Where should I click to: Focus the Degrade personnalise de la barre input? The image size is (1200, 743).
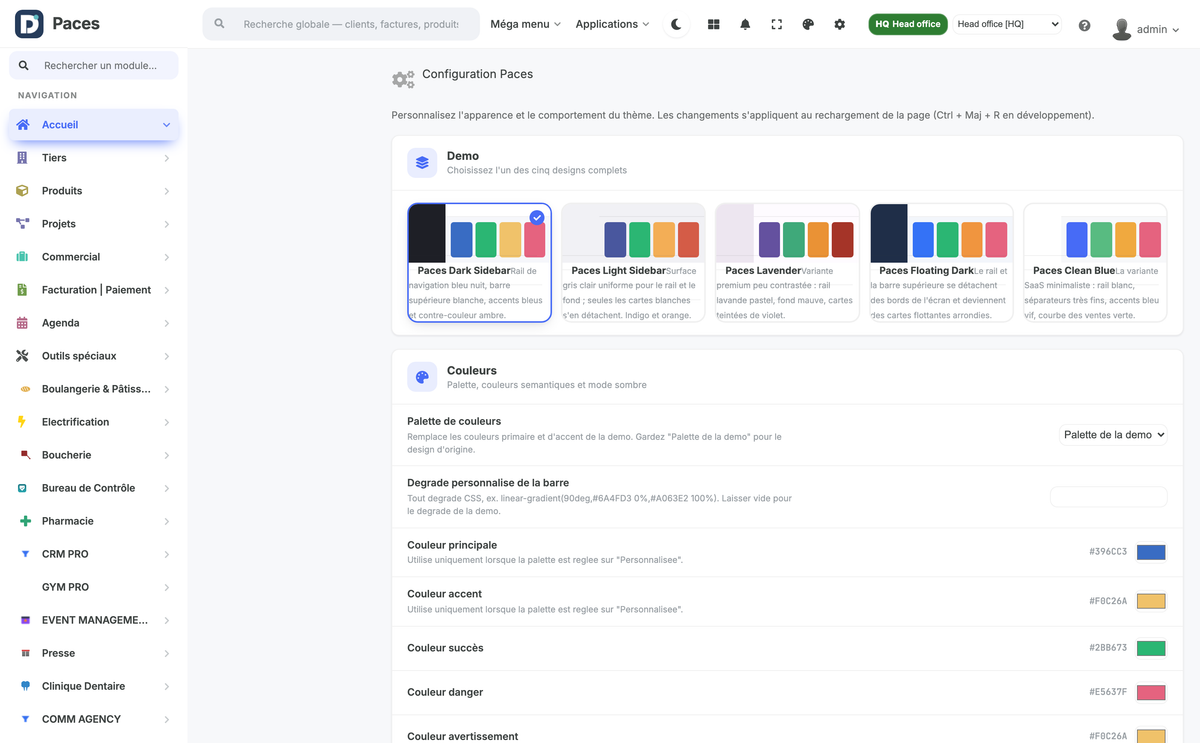tap(1109, 497)
